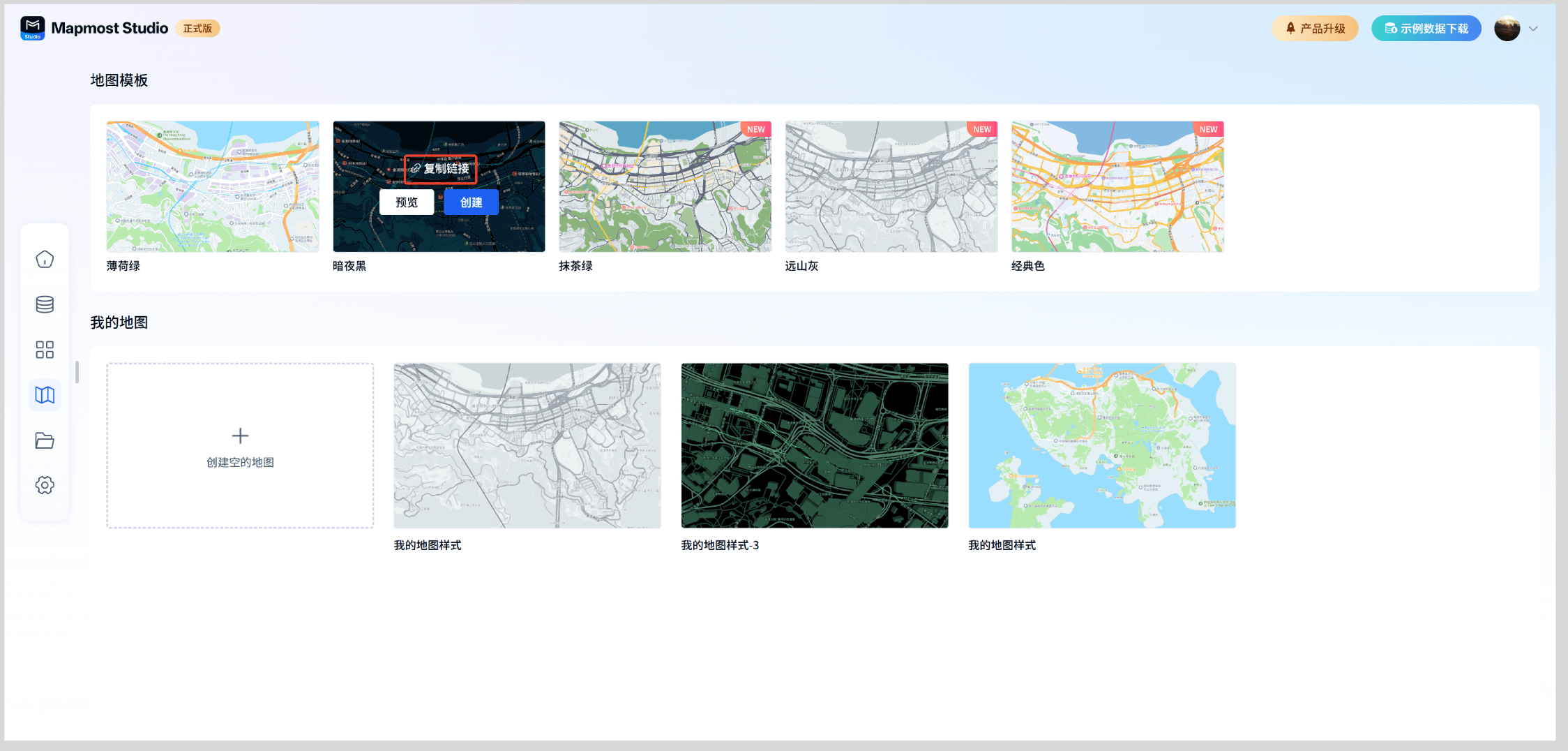Click the user avatar picture
This screenshot has width=1568, height=751.
pyautogui.click(x=1507, y=29)
